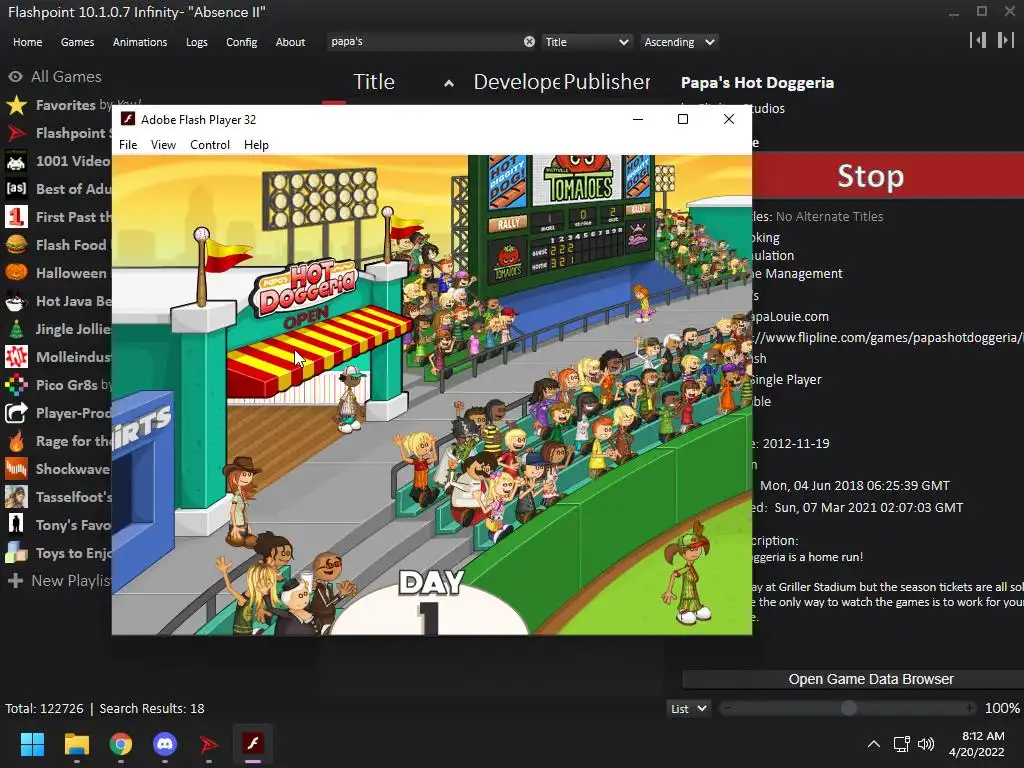The height and width of the screenshot is (768, 1024).
Task: Select the Rage for the flame icon
Action: point(16,441)
